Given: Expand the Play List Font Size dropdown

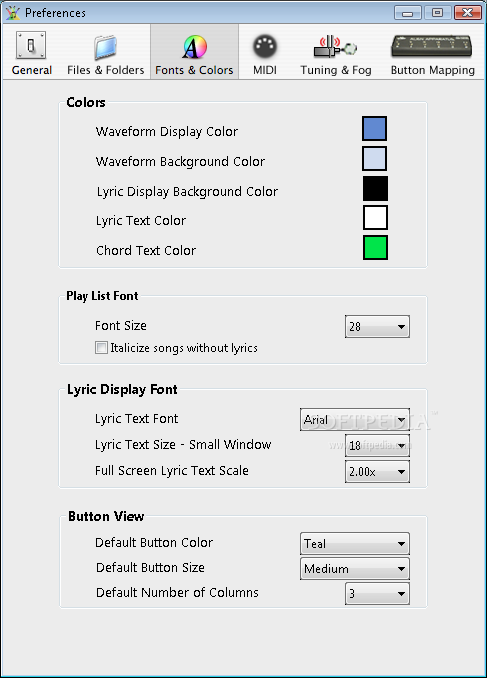Looking at the screenshot, I should click(x=377, y=326).
